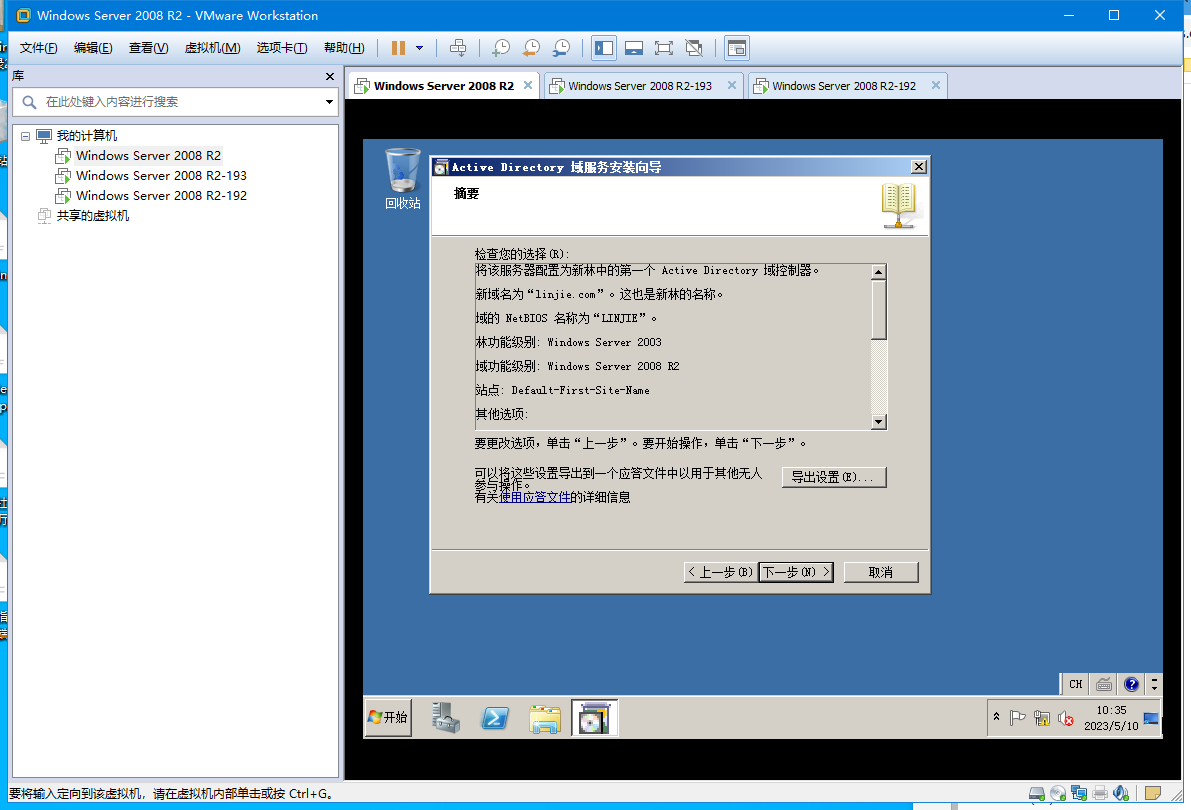Open the 回收站 recycle bin desktop icon
Screen dimensions: 1191x810
403,179
